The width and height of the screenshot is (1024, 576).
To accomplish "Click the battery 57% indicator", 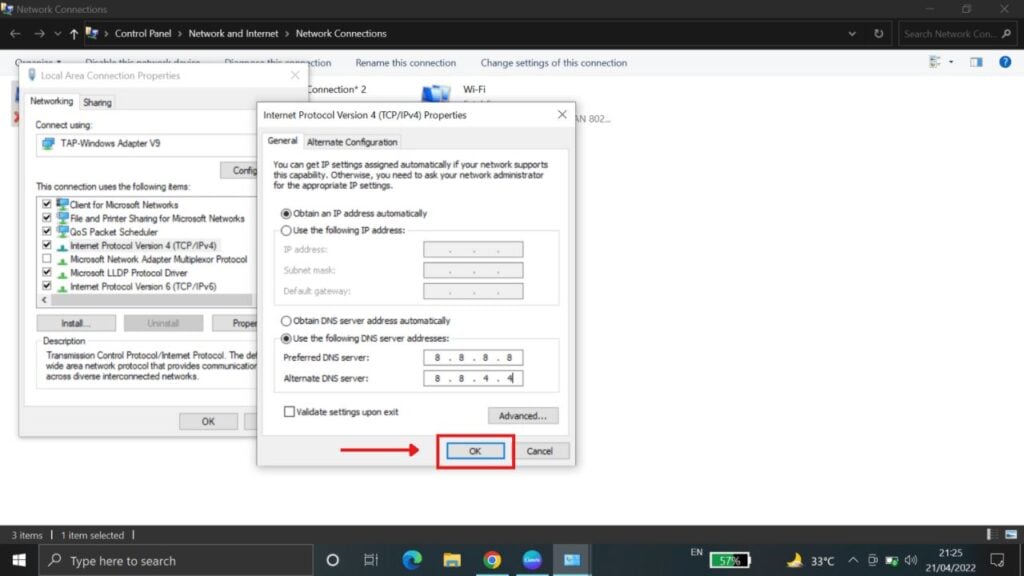I will pos(730,560).
